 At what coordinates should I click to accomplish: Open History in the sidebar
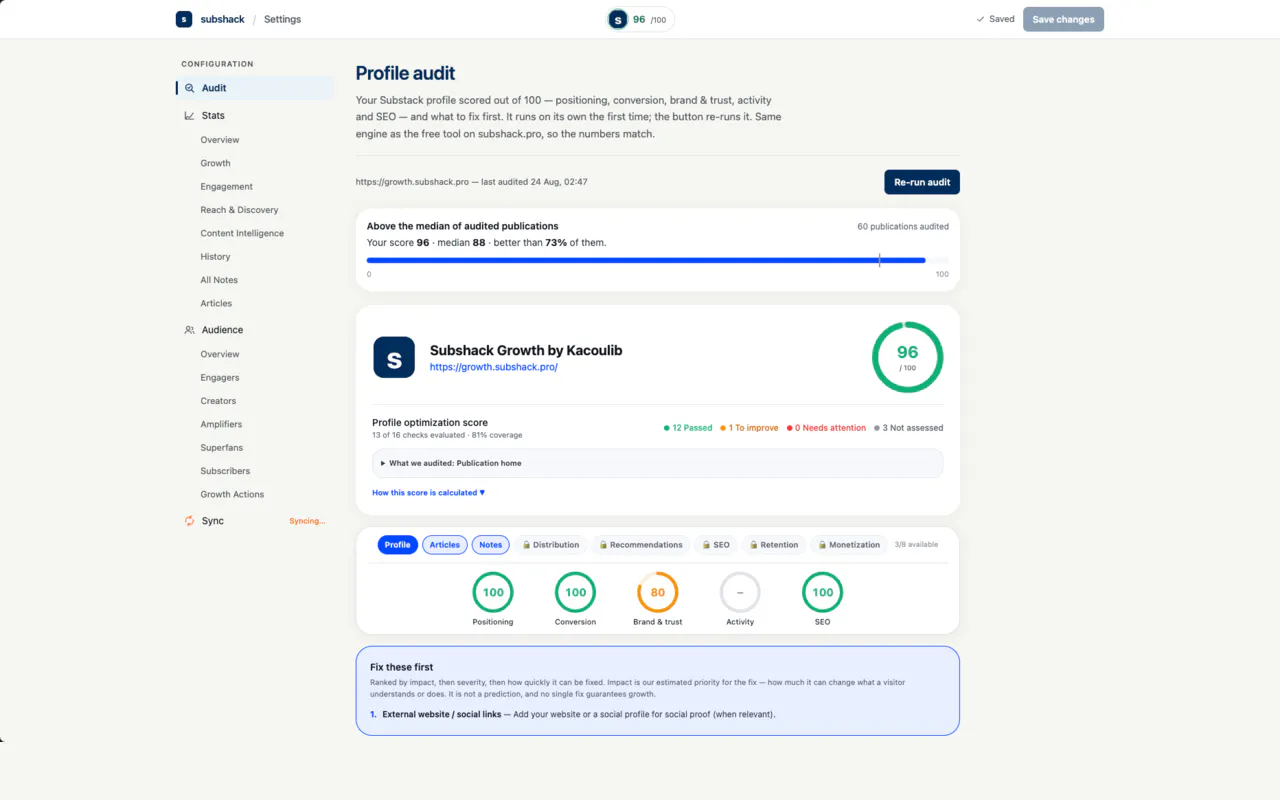pyautogui.click(x=215, y=257)
